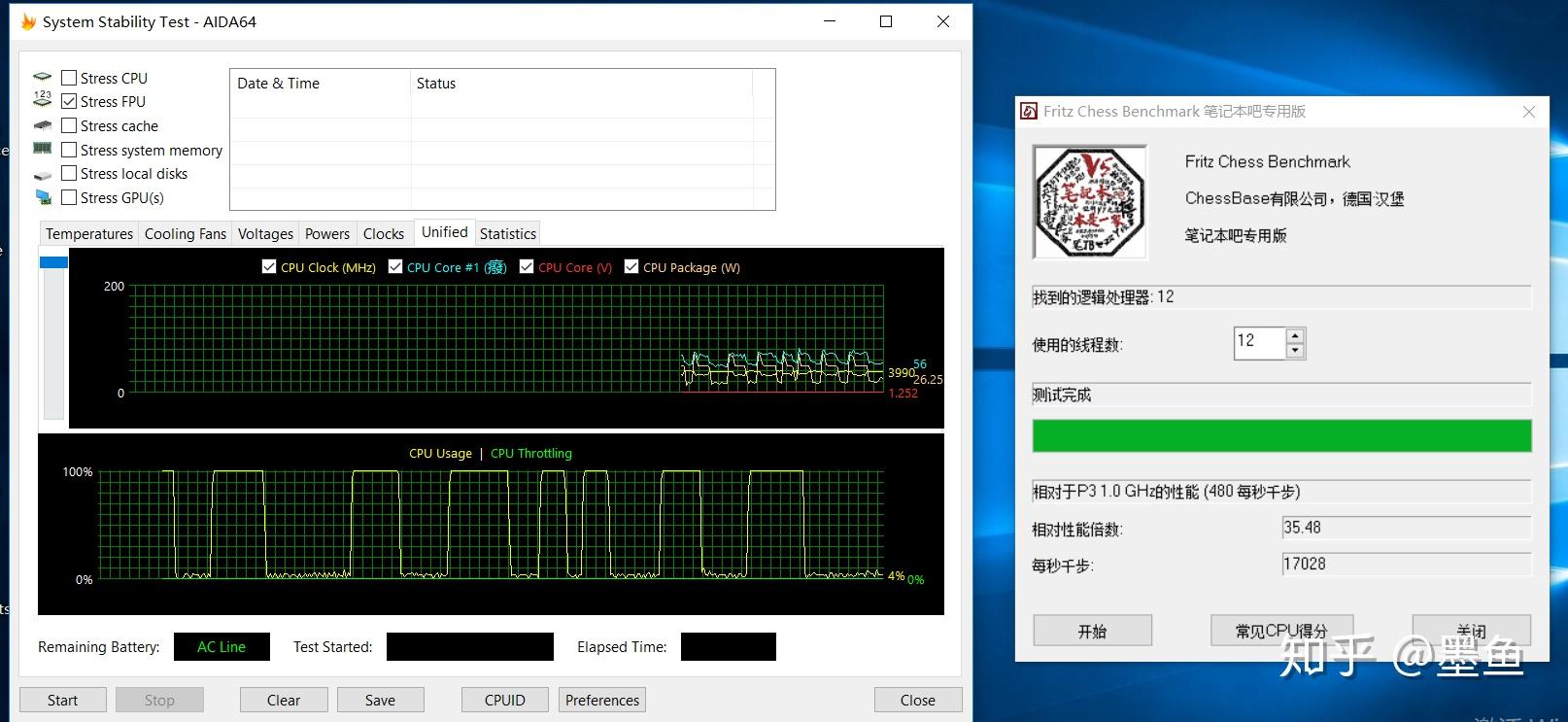Switch to the Temperatures tab
Viewport: 1568px width, 722px height.
click(89, 233)
